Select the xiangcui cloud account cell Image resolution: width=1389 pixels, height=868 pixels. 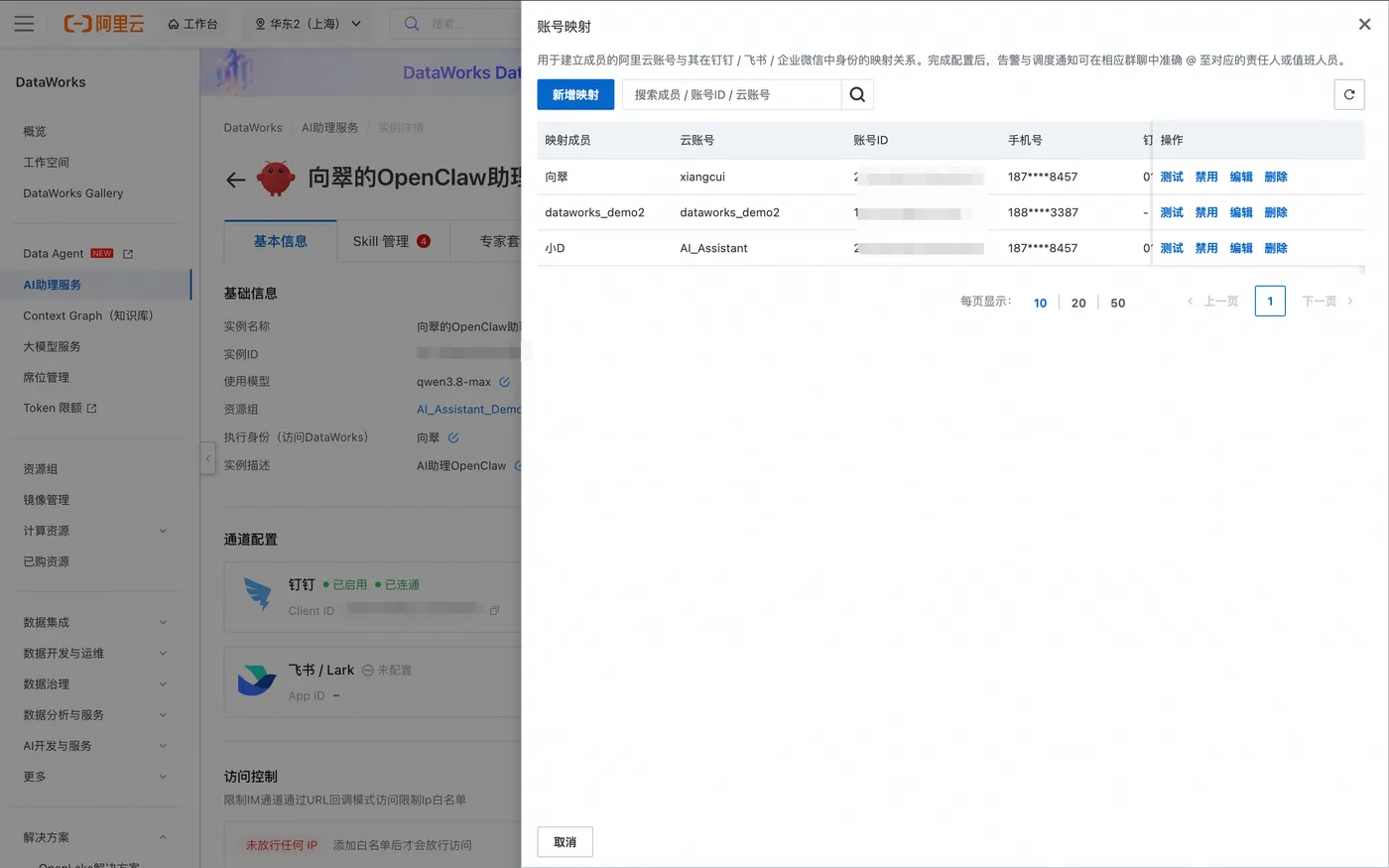(702, 177)
